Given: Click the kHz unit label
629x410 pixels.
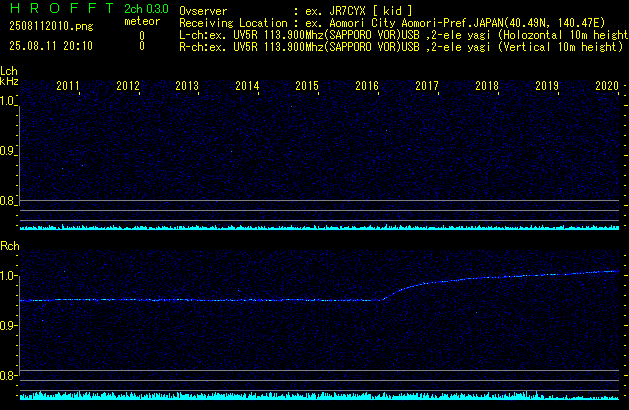Looking at the screenshot, I should tap(9, 81).
